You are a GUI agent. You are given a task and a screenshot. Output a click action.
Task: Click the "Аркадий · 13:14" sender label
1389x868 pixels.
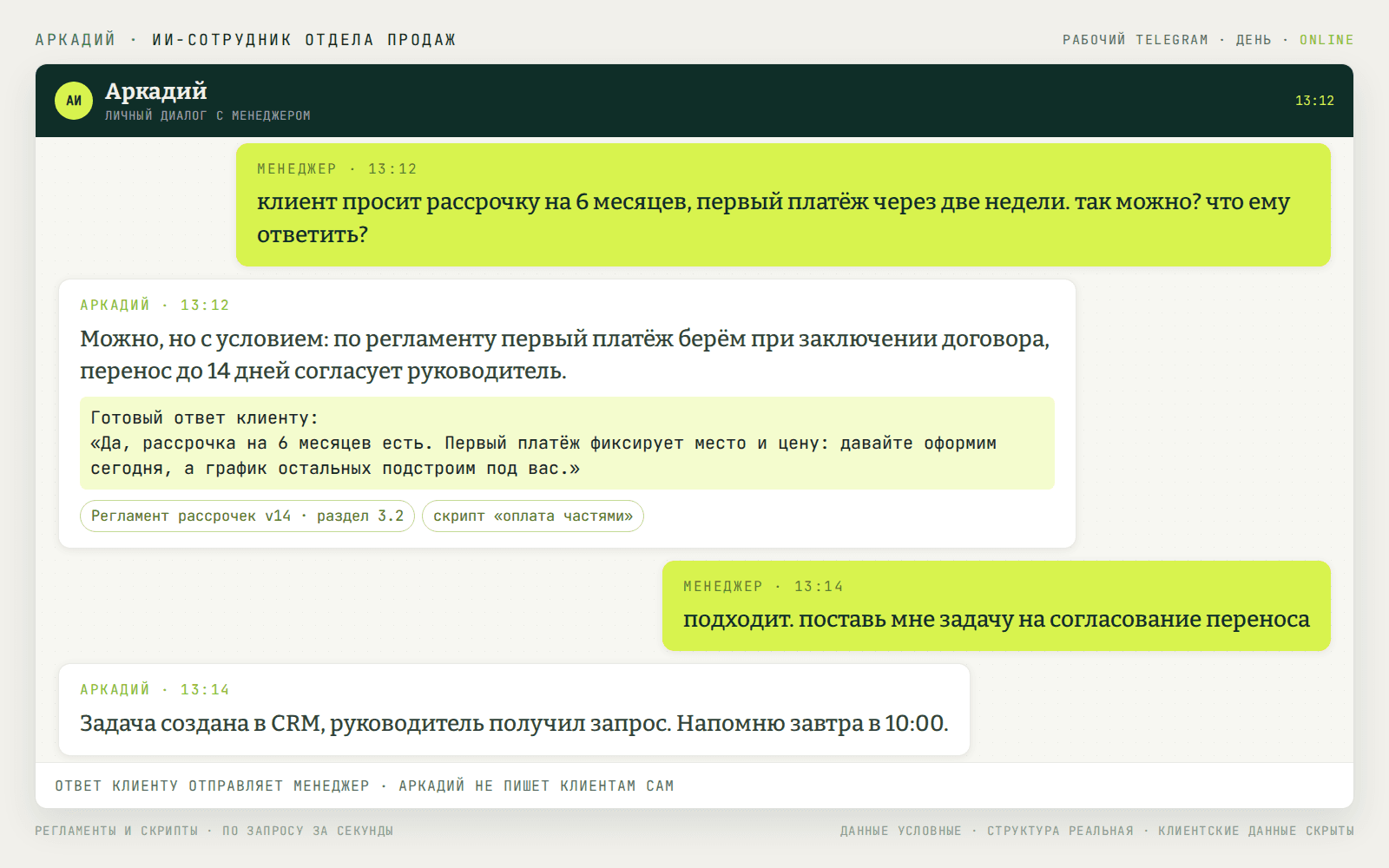[x=155, y=690]
